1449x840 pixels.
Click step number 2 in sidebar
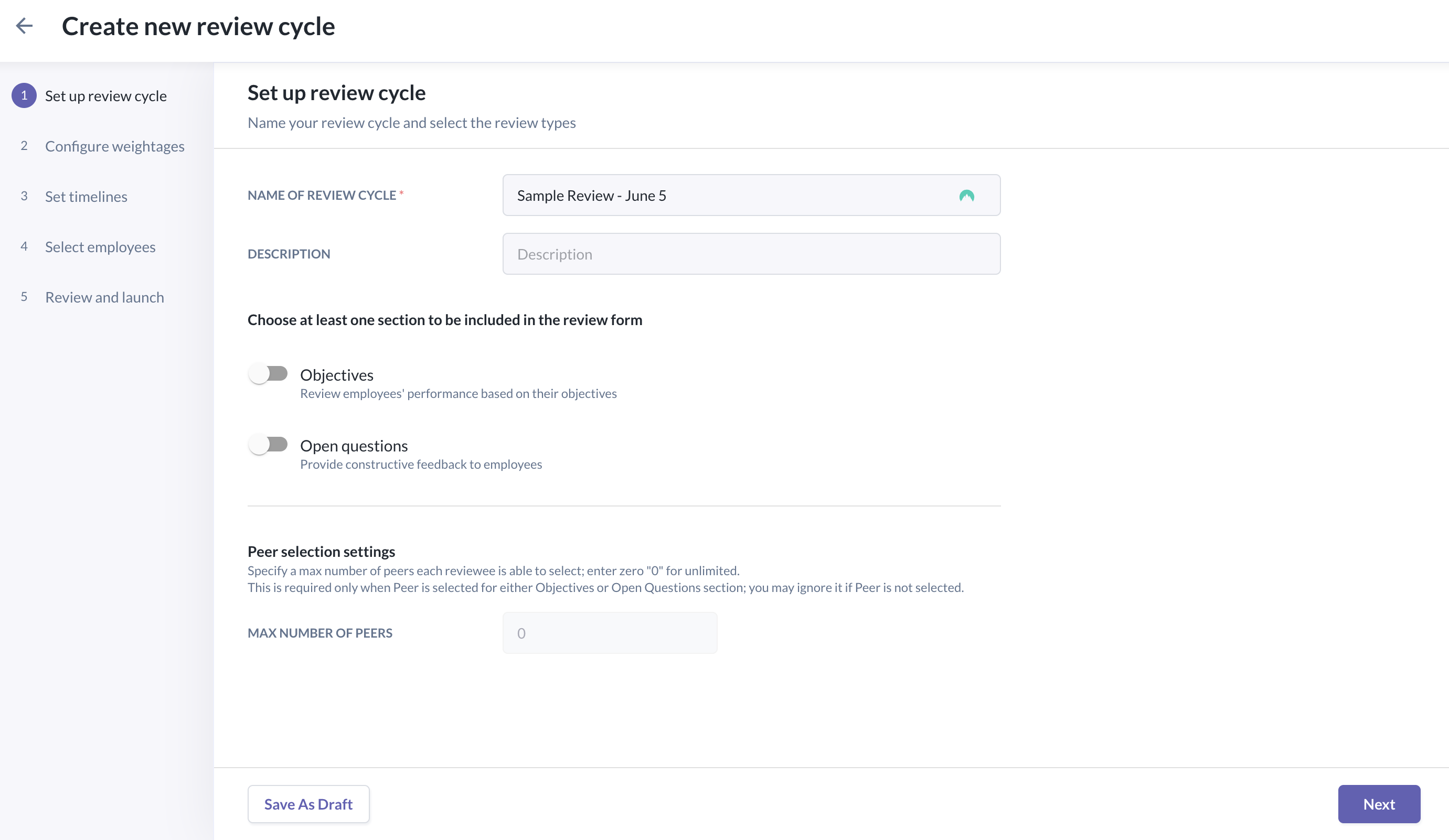click(24, 146)
